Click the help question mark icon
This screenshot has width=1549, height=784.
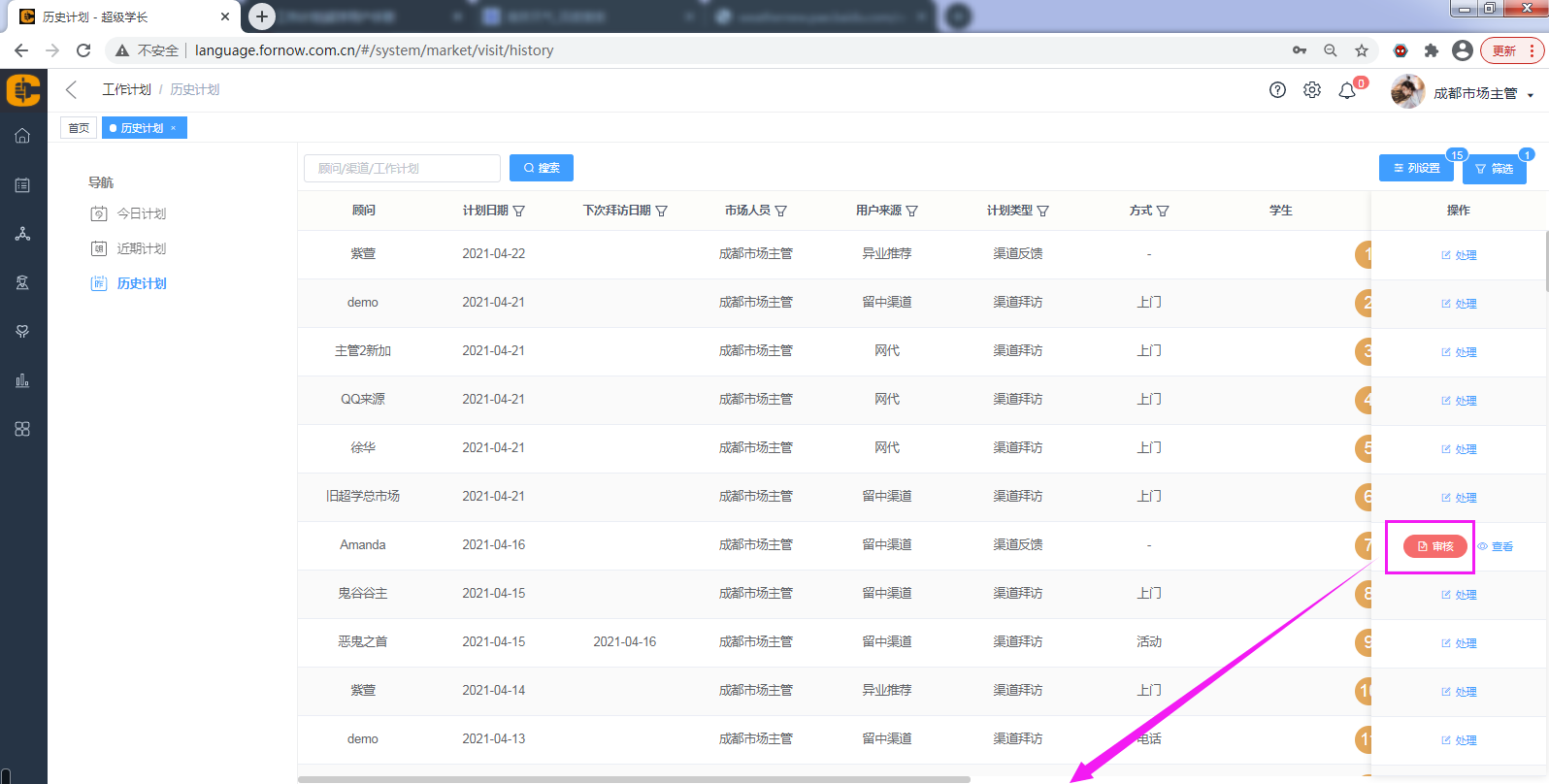pos(1277,90)
